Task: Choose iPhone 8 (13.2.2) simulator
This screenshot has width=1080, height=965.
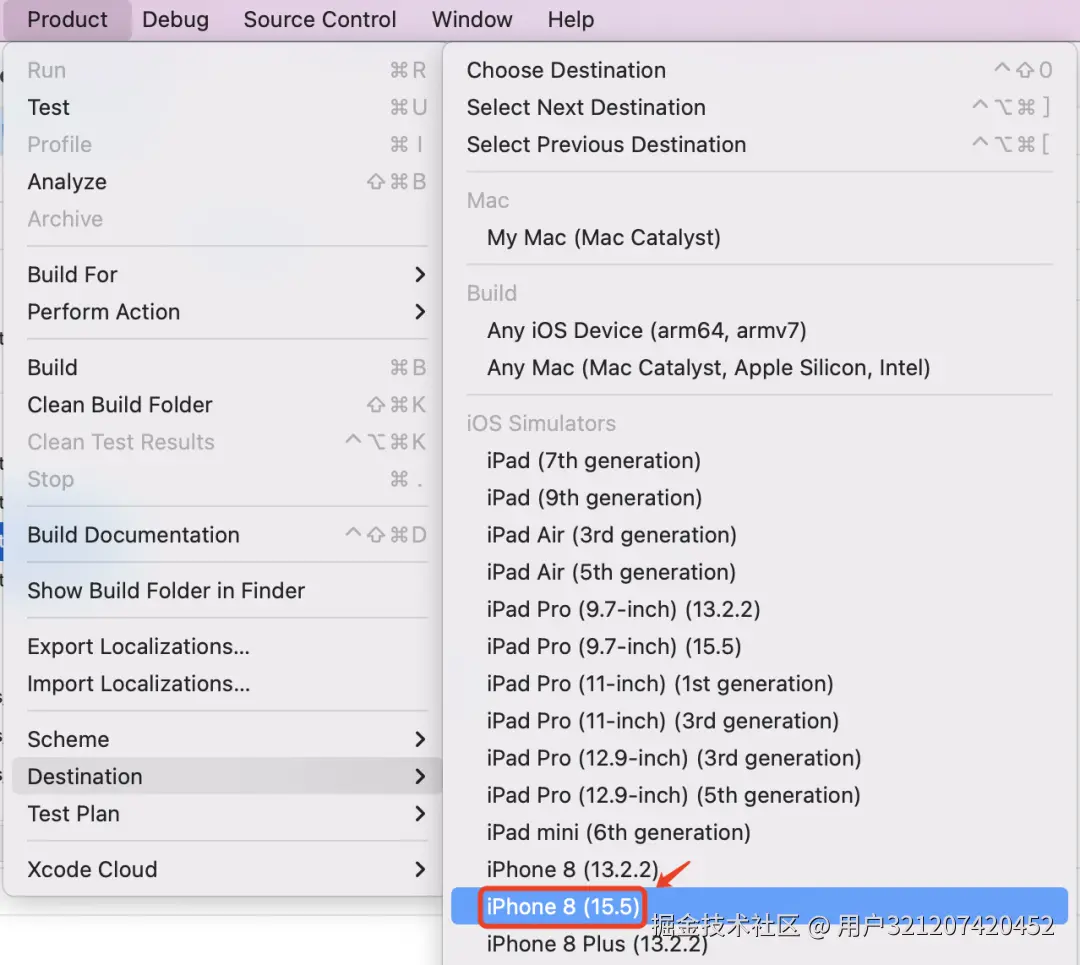Action: pyautogui.click(x=759, y=870)
